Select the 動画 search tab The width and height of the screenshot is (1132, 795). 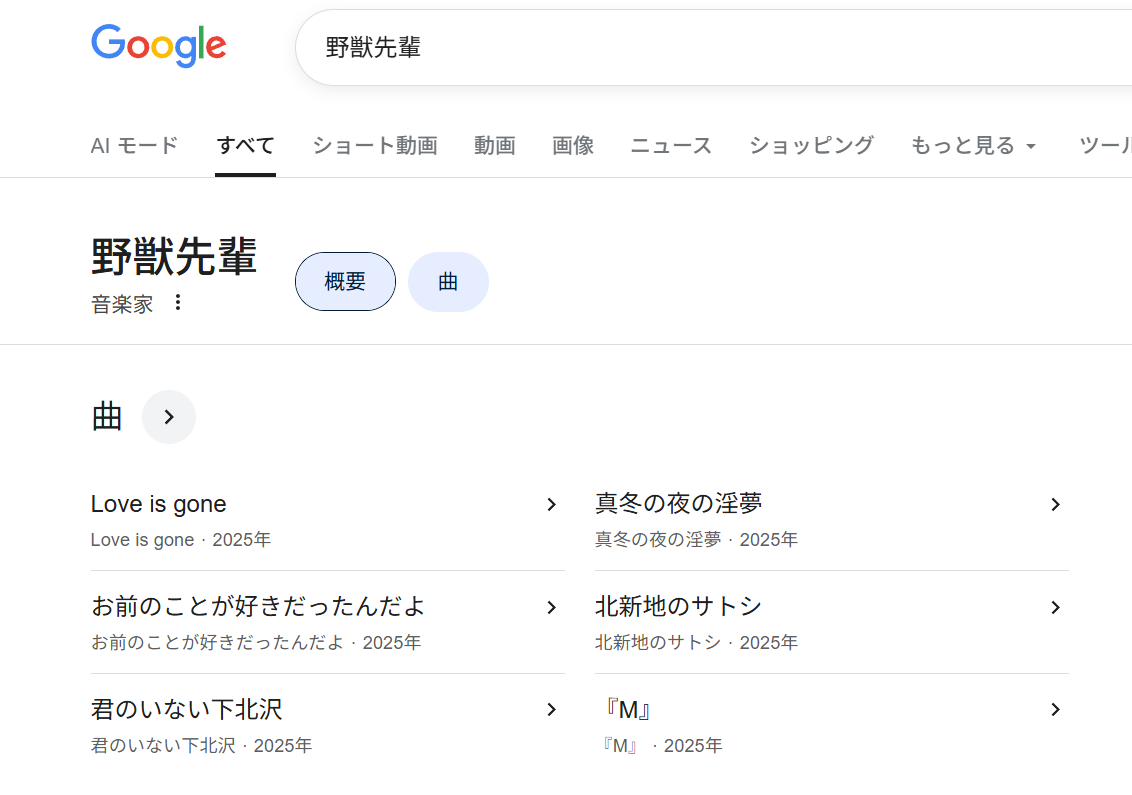494,146
